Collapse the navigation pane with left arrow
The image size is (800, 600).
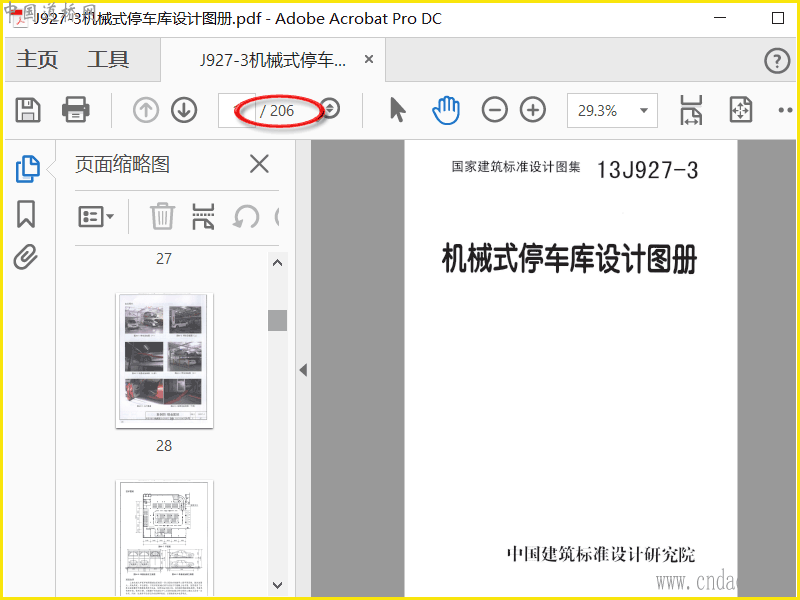click(304, 370)
